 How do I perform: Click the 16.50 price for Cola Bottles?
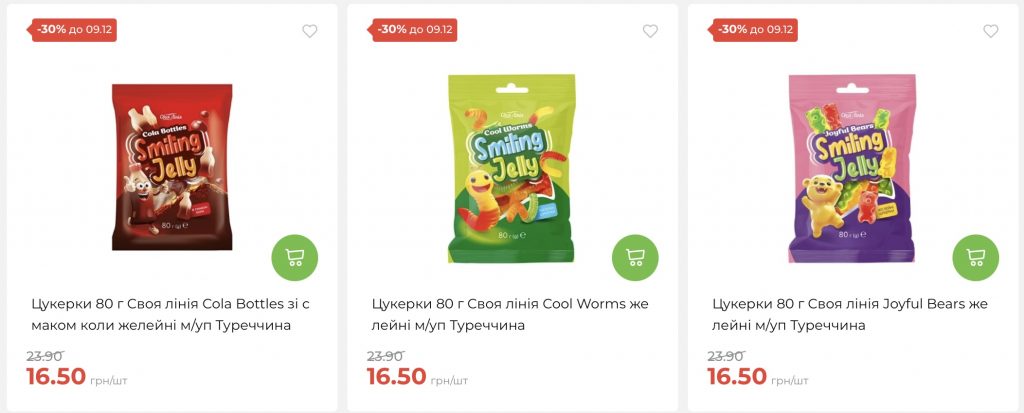point(57,377)
